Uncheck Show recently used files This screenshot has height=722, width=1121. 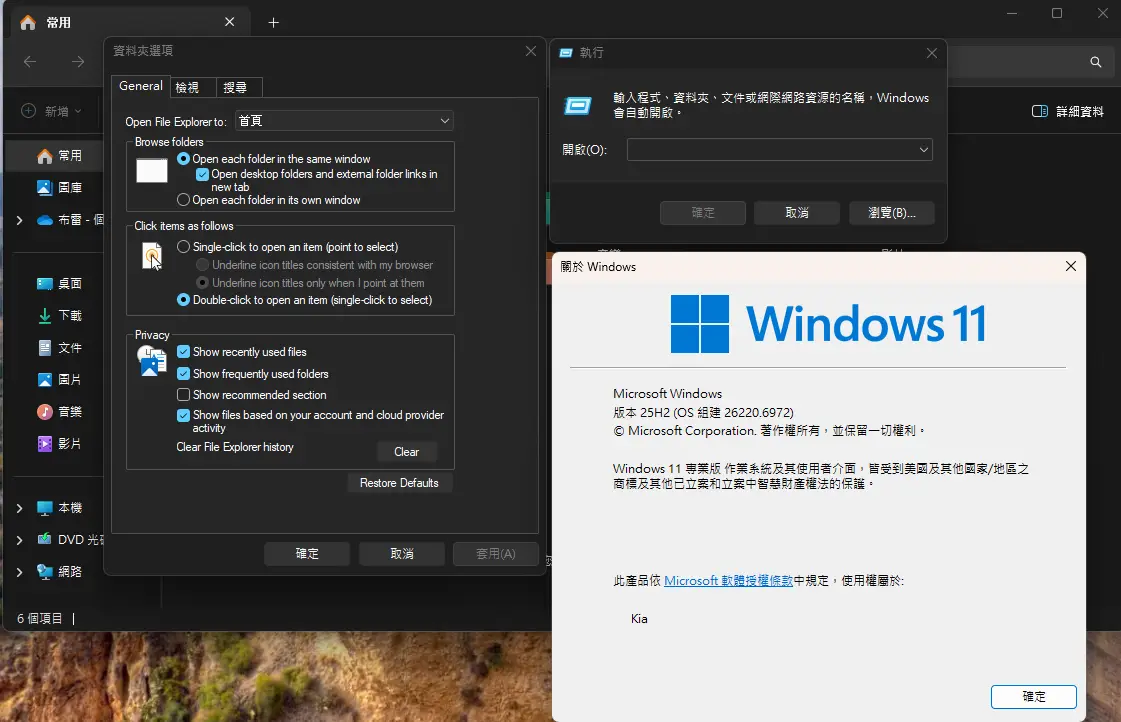click(184, 352)
